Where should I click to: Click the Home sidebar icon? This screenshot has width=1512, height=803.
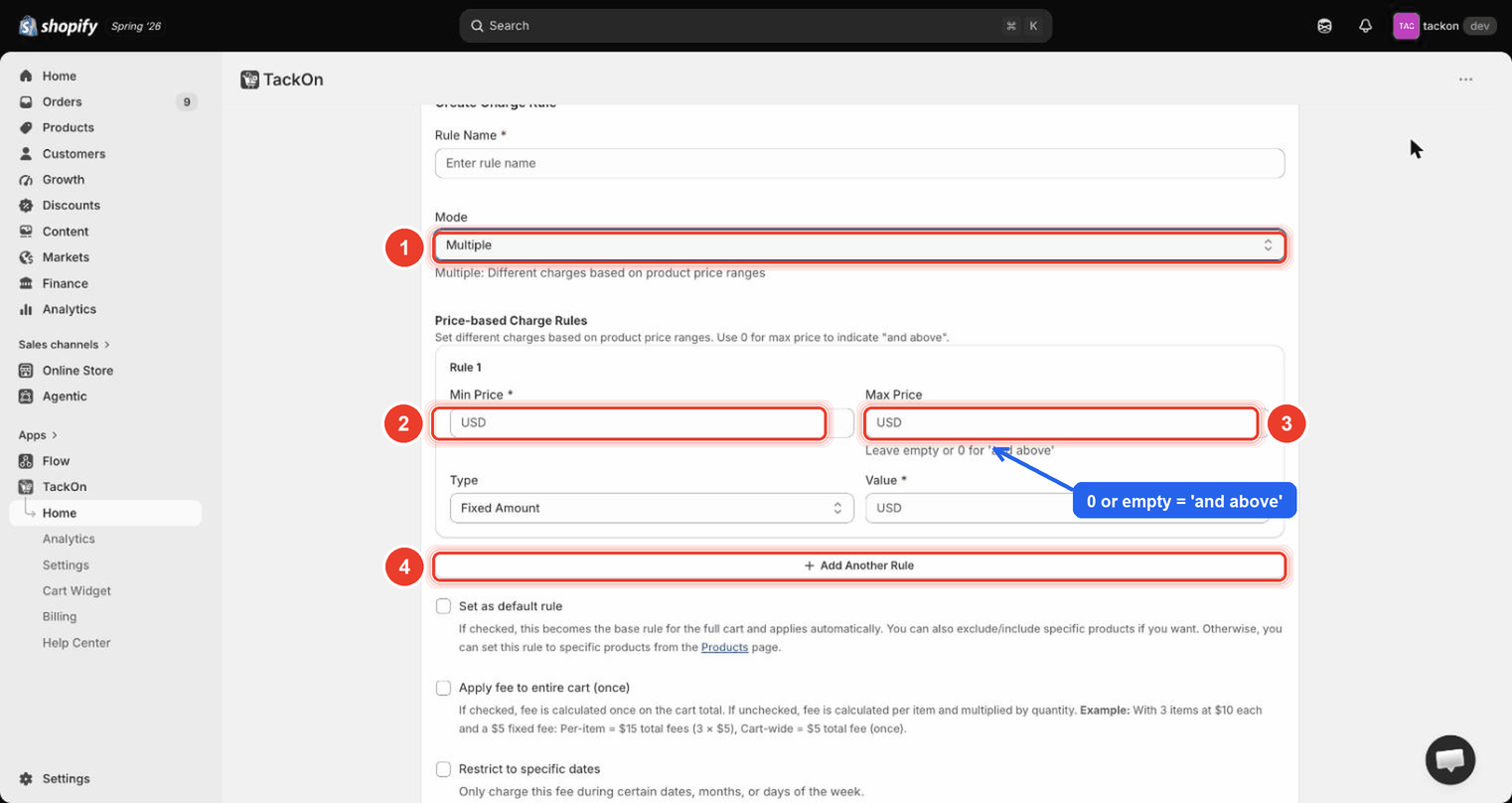point(26,76)
